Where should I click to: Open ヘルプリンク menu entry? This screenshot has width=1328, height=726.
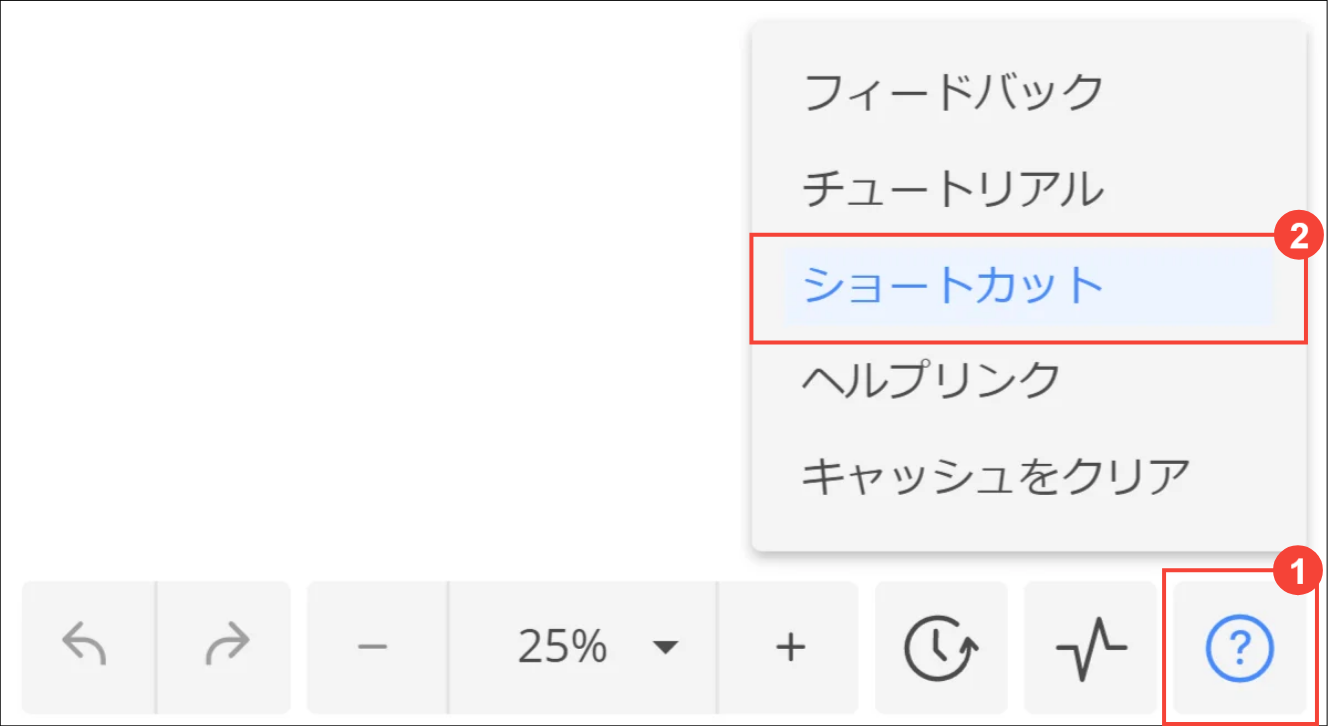click(x=931, y=380)
